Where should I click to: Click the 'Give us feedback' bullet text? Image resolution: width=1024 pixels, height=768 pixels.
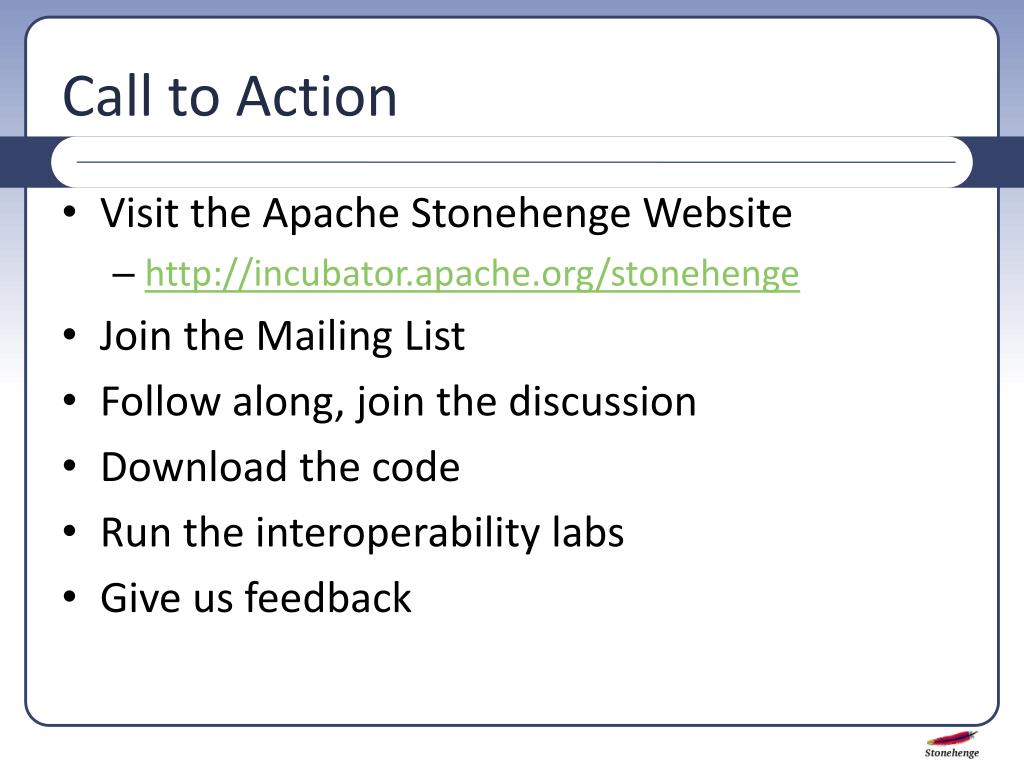pyautogui.click(x=256, y=598)
